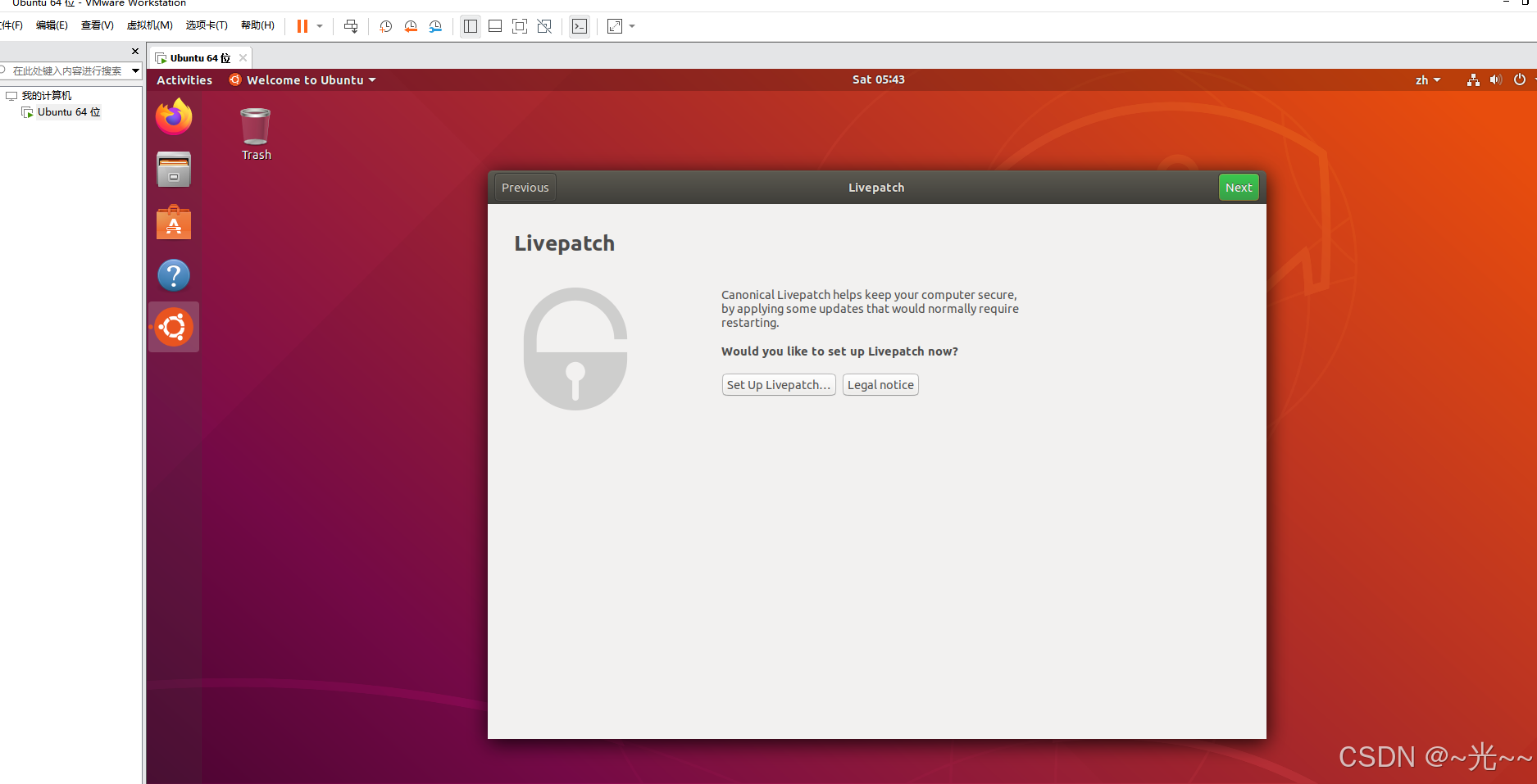Click the Unity mode toolbar icon
Viewport: 1537px width, 784px height.
click(x=544, y=26)
